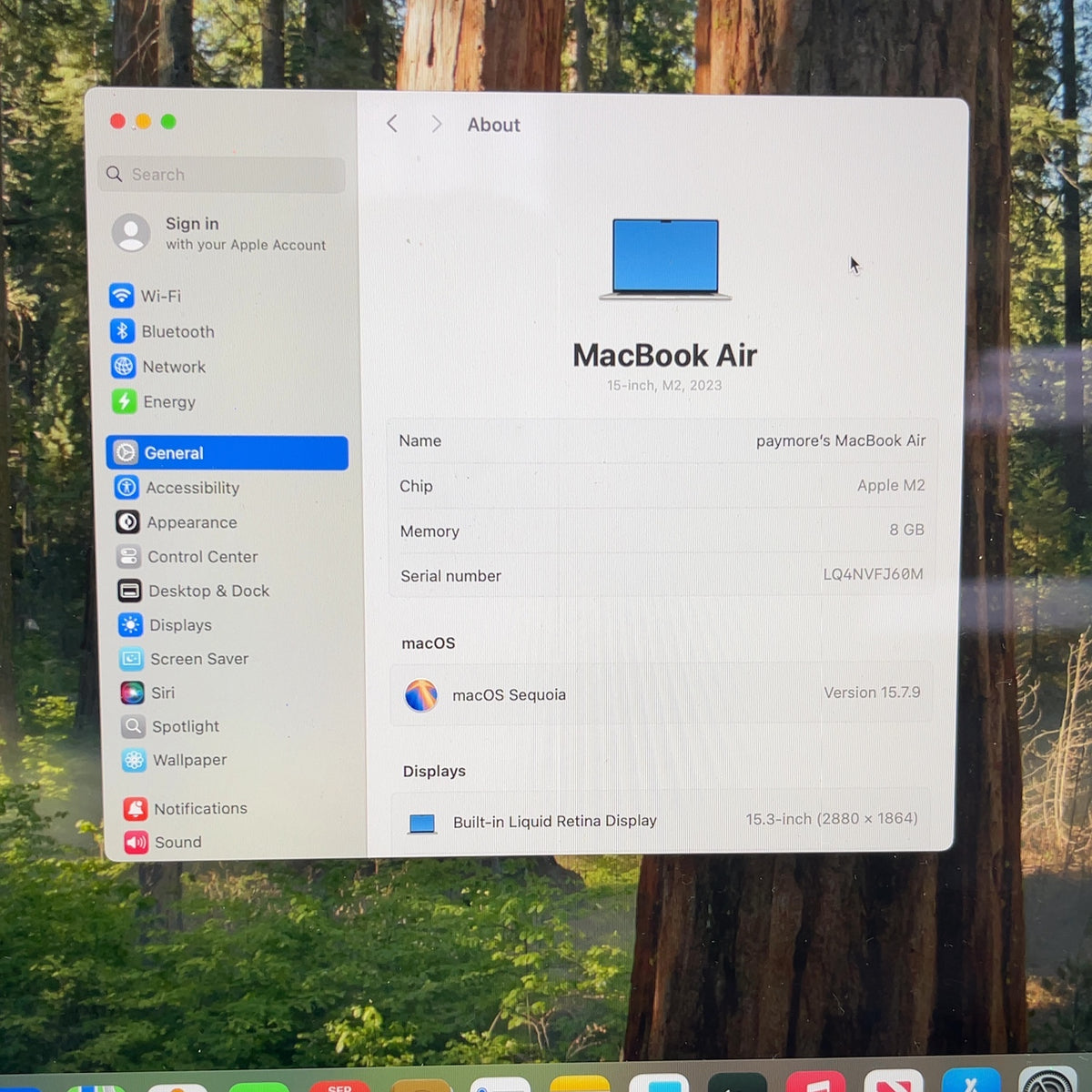Screen dimensions: 1092x1092
Task: Open Accessibility settings
Action: point(177,488)
